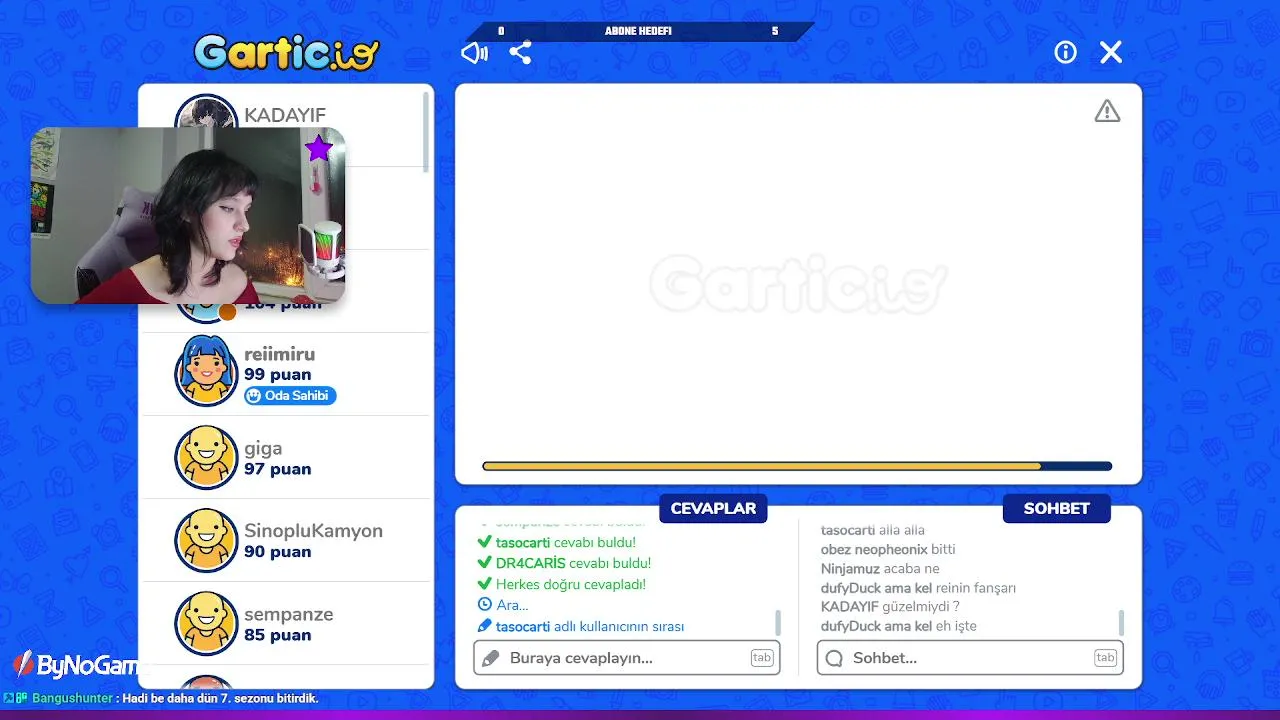Click the Oda Sahibi badge
1280x720 pixels.
[x=290, y=396]
